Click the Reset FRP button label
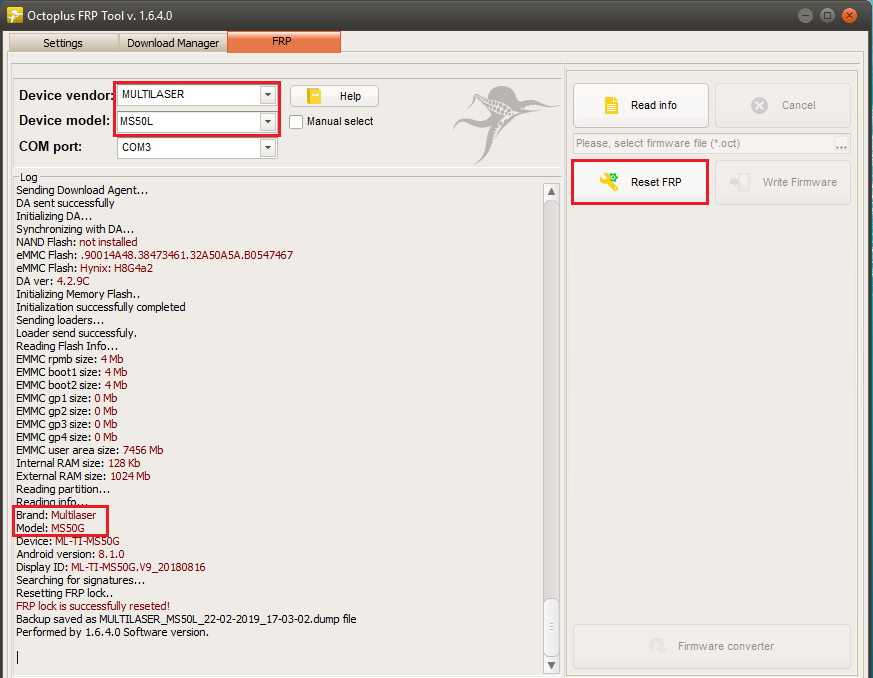Viewport: 873px width, 678px height. (656, 182)
